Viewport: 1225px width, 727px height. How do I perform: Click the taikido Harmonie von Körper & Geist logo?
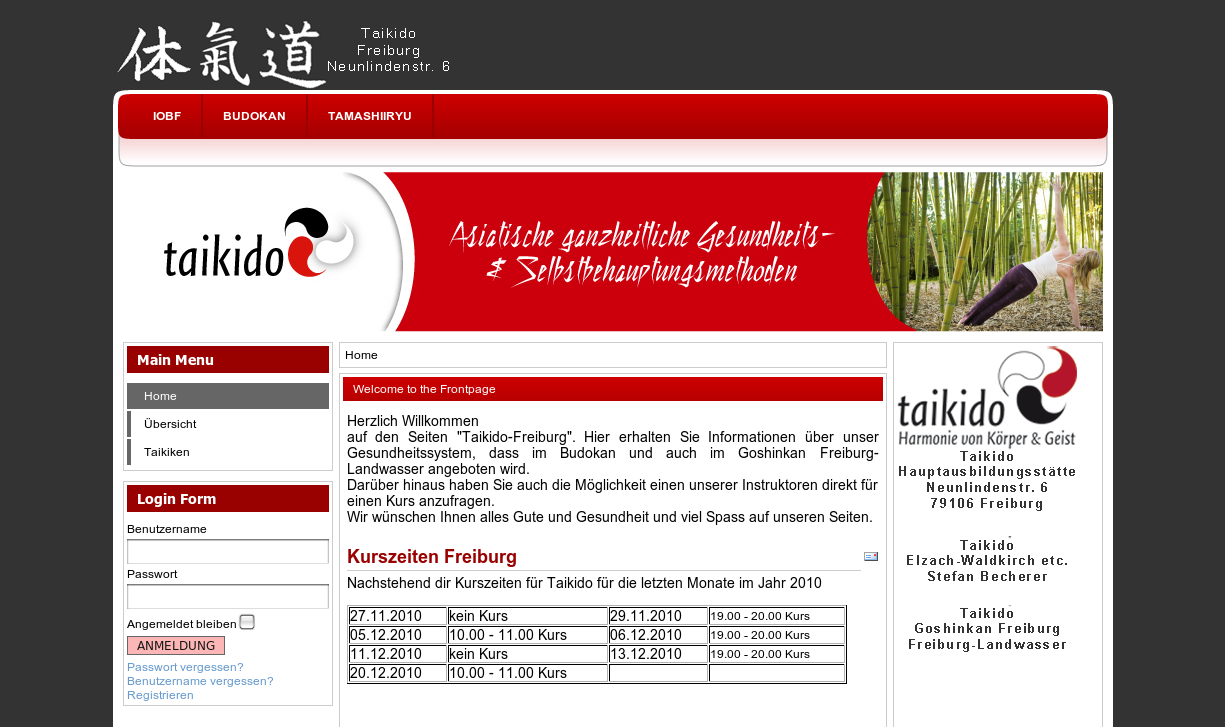(x=987, y=396)
